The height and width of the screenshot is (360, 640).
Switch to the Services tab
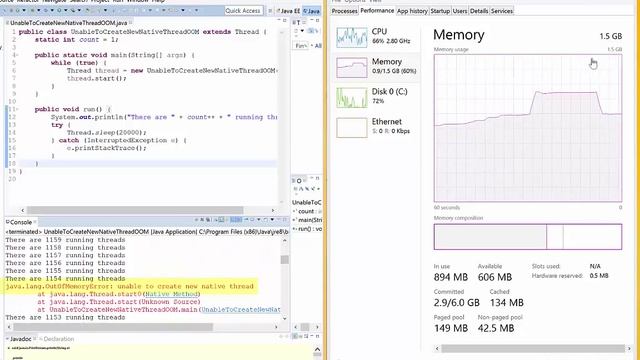click(x=502, y=11)
